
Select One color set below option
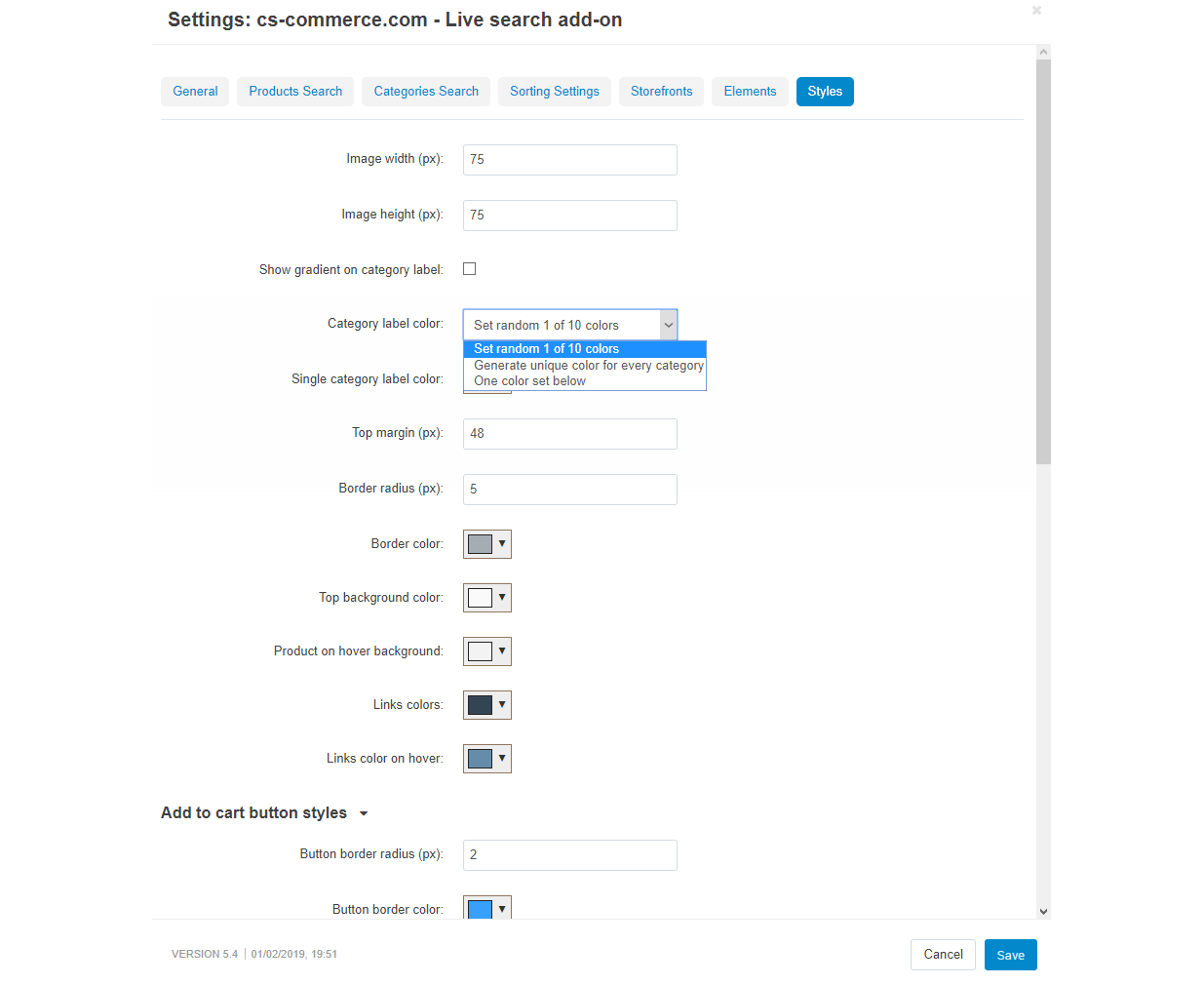(529, 381)
